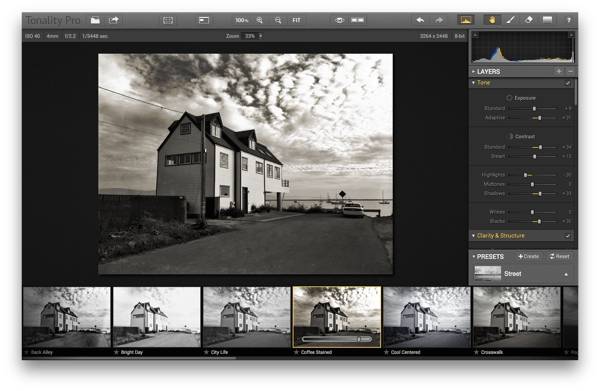Click the Exposure auto icon
600x391 pixels.
click(509, 98)
